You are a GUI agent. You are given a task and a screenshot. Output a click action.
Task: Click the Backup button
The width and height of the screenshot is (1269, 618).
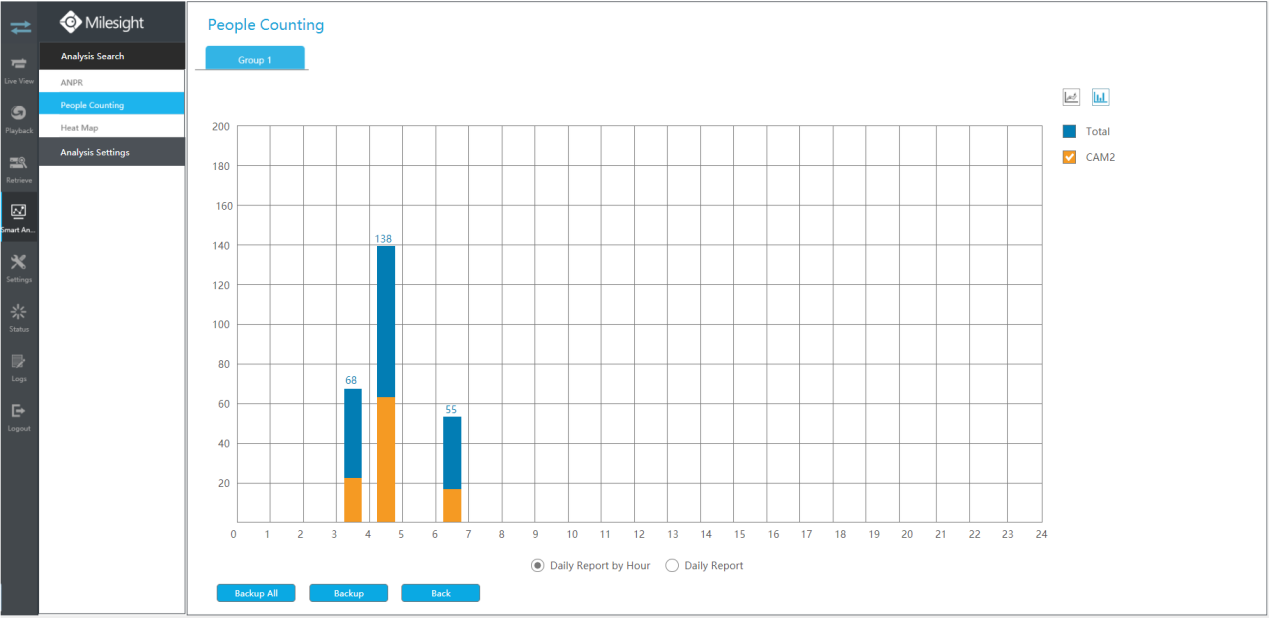coord(349,593)
